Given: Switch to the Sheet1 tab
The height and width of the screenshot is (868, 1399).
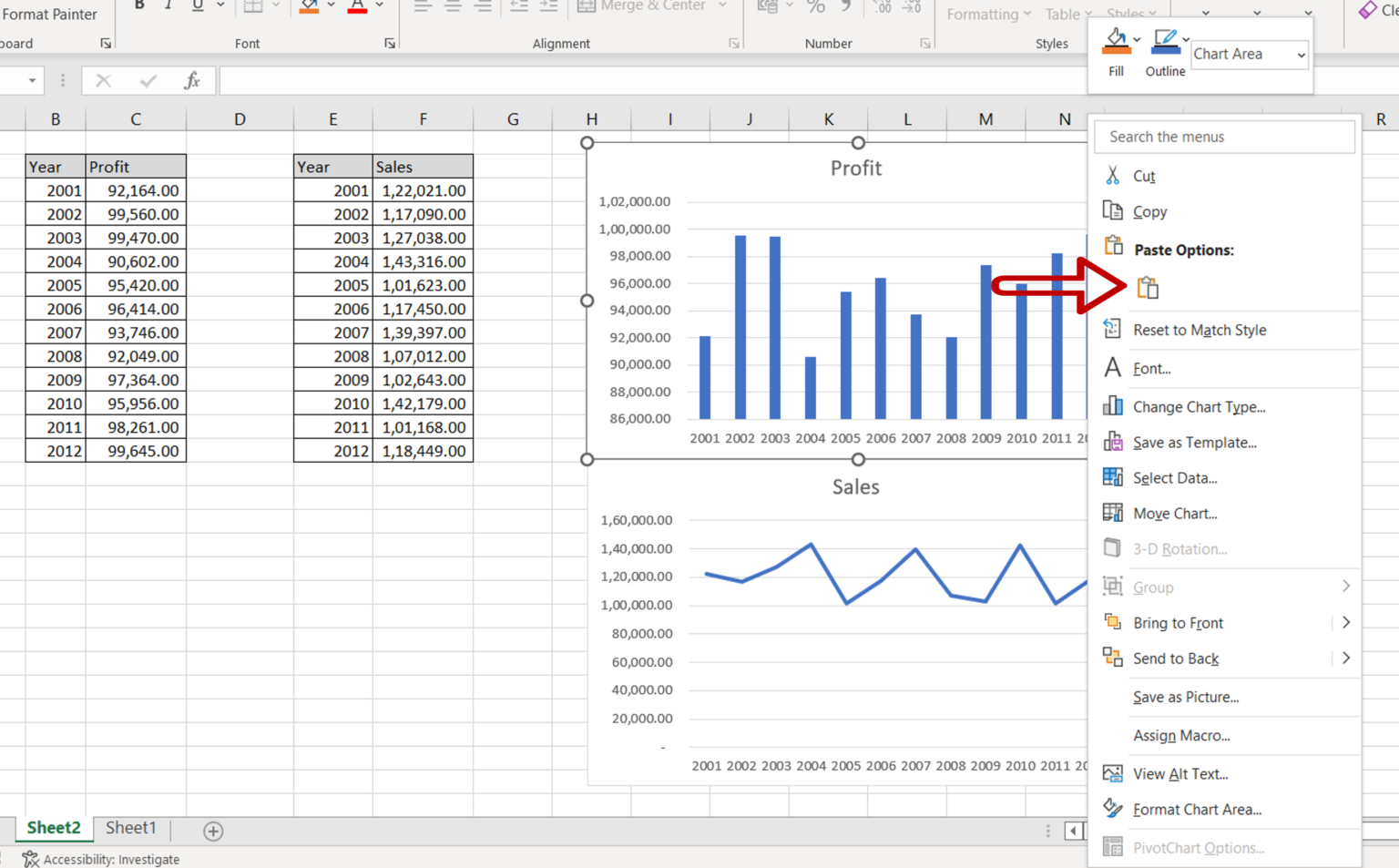Looking at the screenshot, I should [x=130, y=827].
